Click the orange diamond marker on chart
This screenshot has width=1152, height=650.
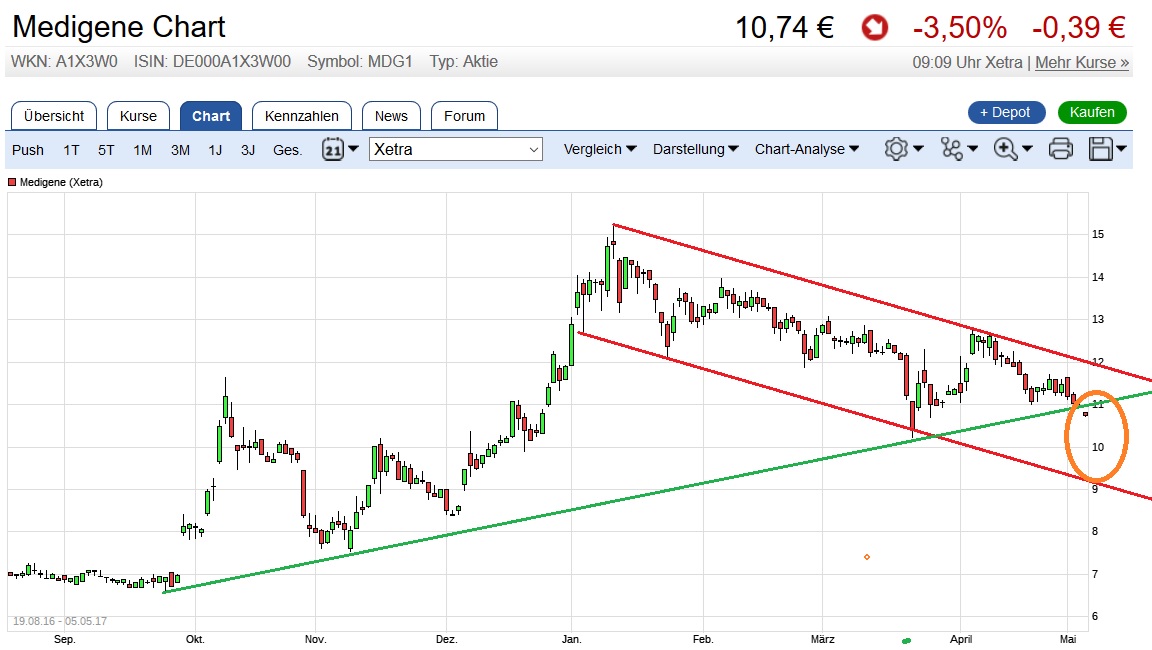click(x=867, y=557)
